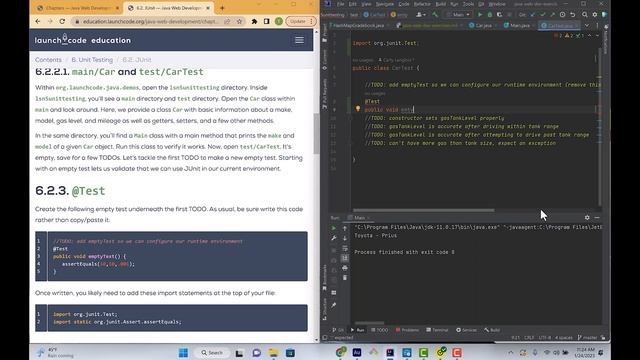Open Run panel settings gear
640x360 pixels.
click(587, 218)
